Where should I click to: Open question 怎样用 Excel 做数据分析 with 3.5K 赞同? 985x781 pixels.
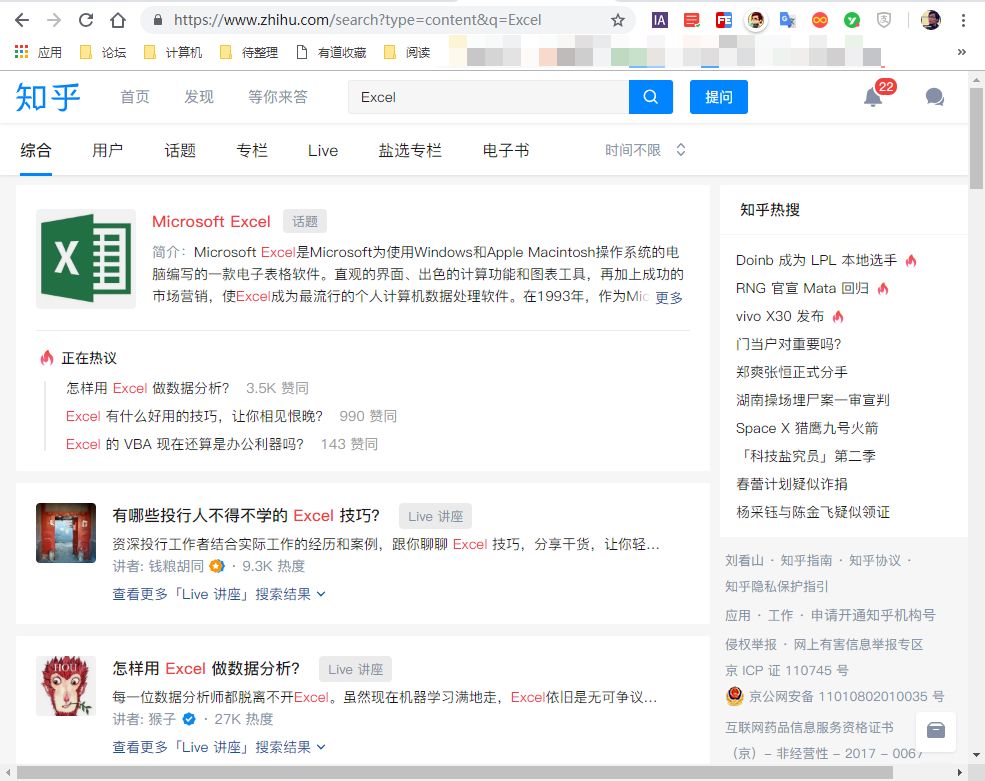pos(148,388)
